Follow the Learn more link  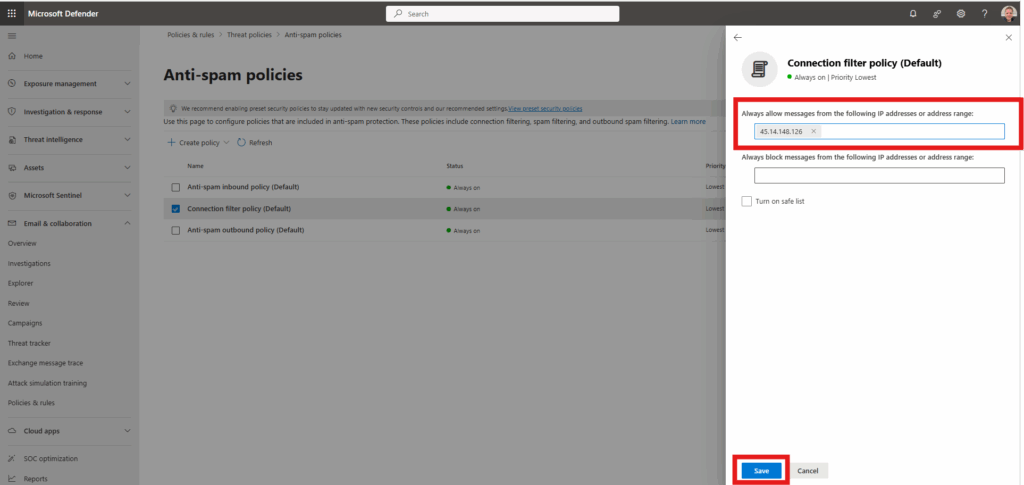[688, 121]
